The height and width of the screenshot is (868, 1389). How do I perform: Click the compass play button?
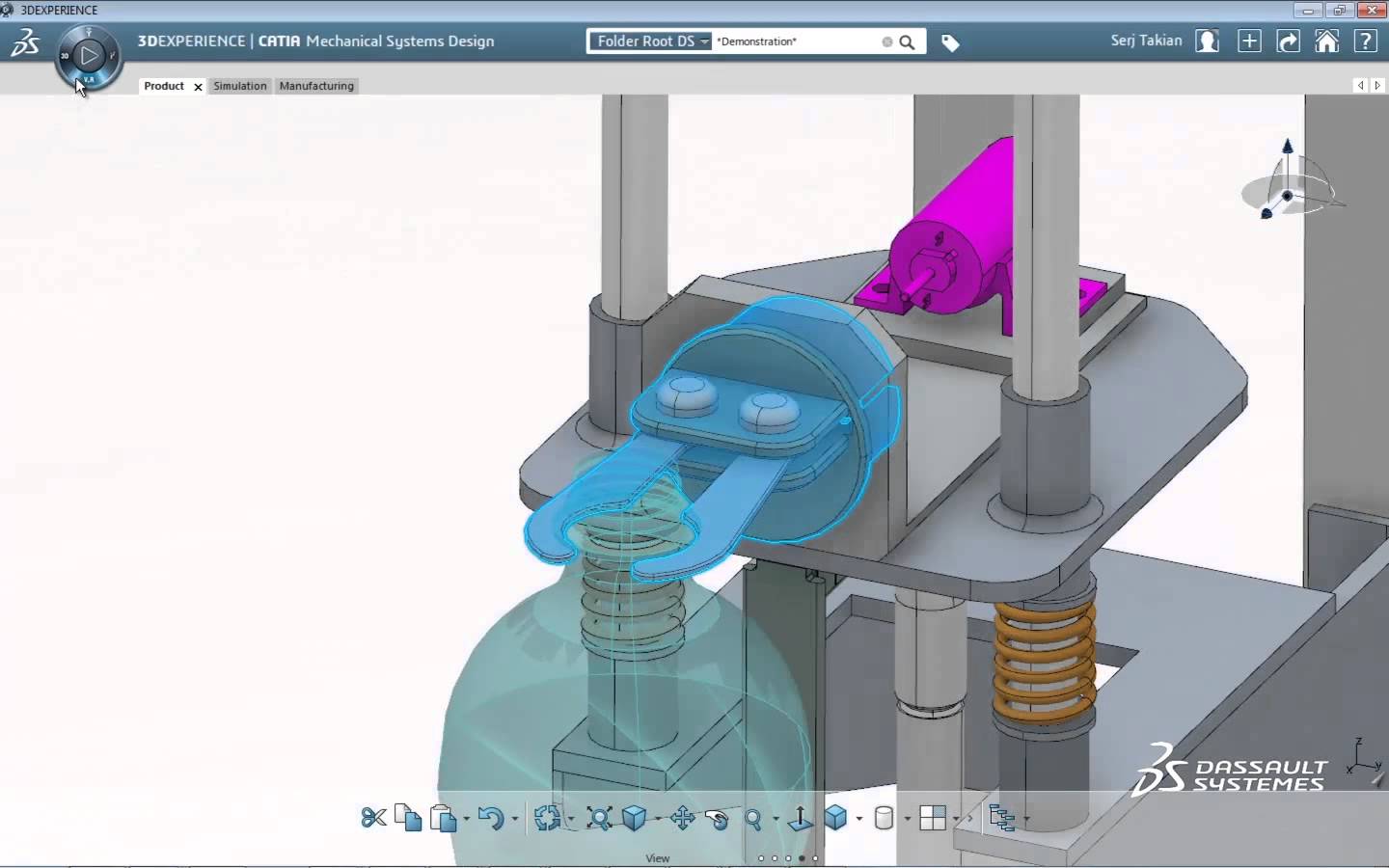click(89, 56)
